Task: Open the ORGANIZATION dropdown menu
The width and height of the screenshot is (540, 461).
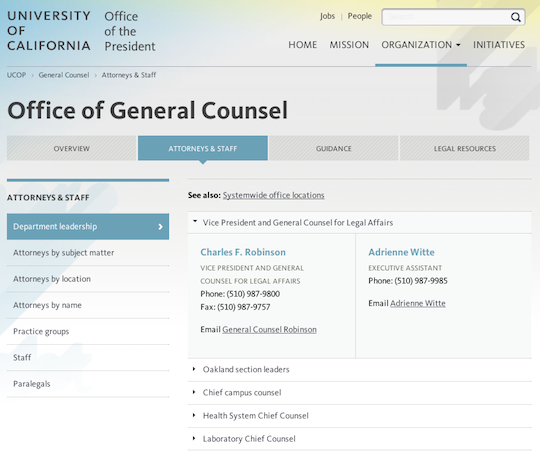Action: tap(421, 45)
